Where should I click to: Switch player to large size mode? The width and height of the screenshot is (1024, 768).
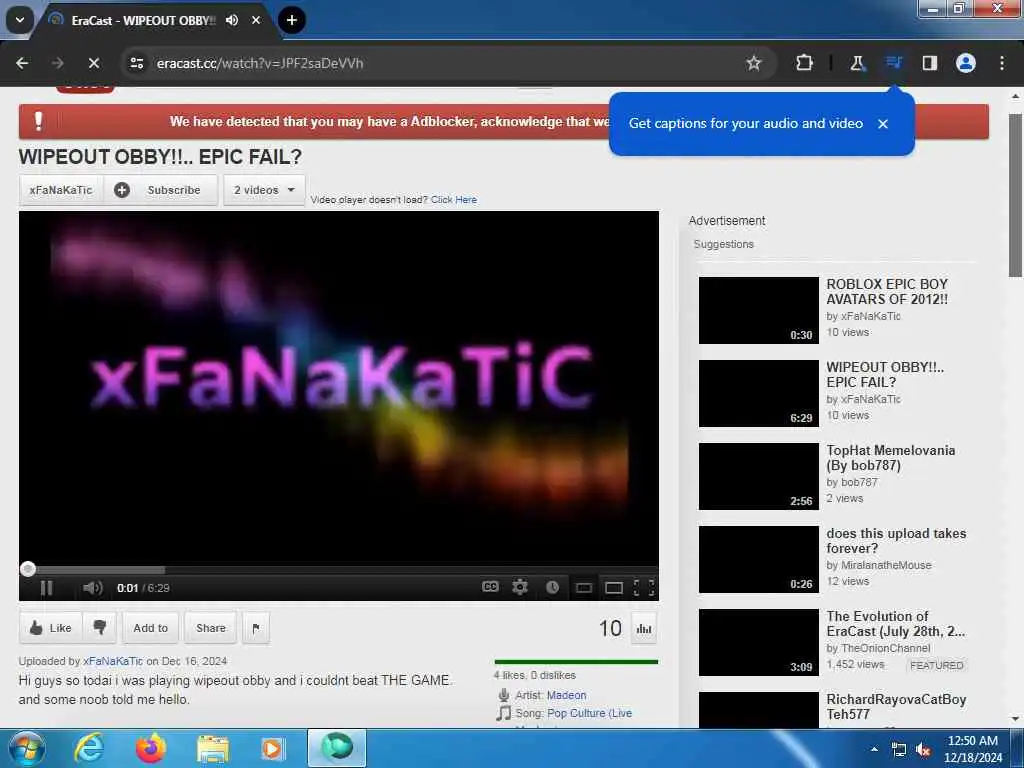click(x=614, y=588)
